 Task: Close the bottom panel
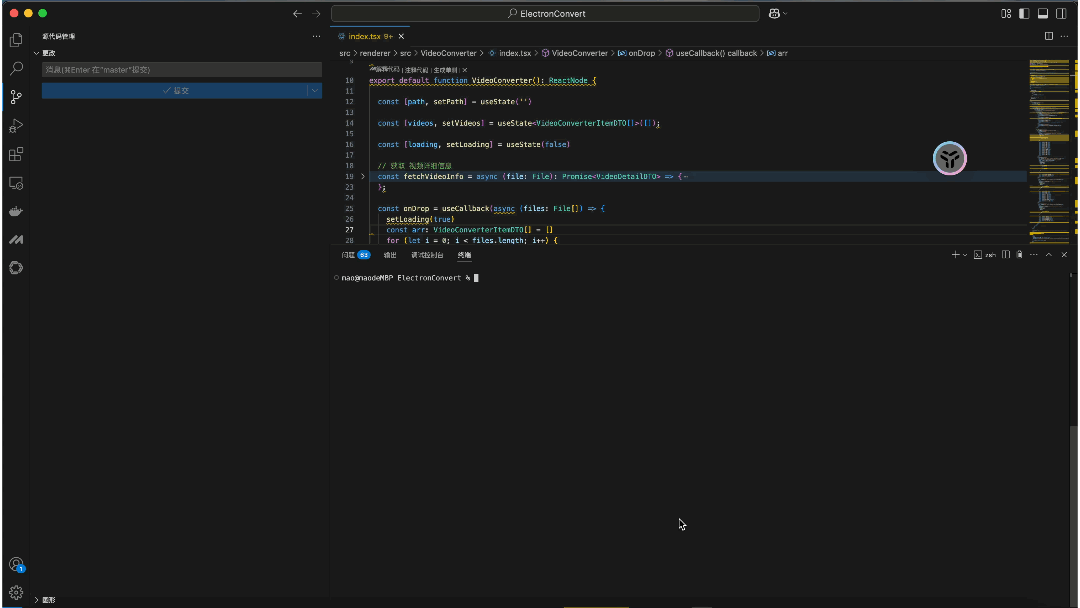click(1064, 255)
